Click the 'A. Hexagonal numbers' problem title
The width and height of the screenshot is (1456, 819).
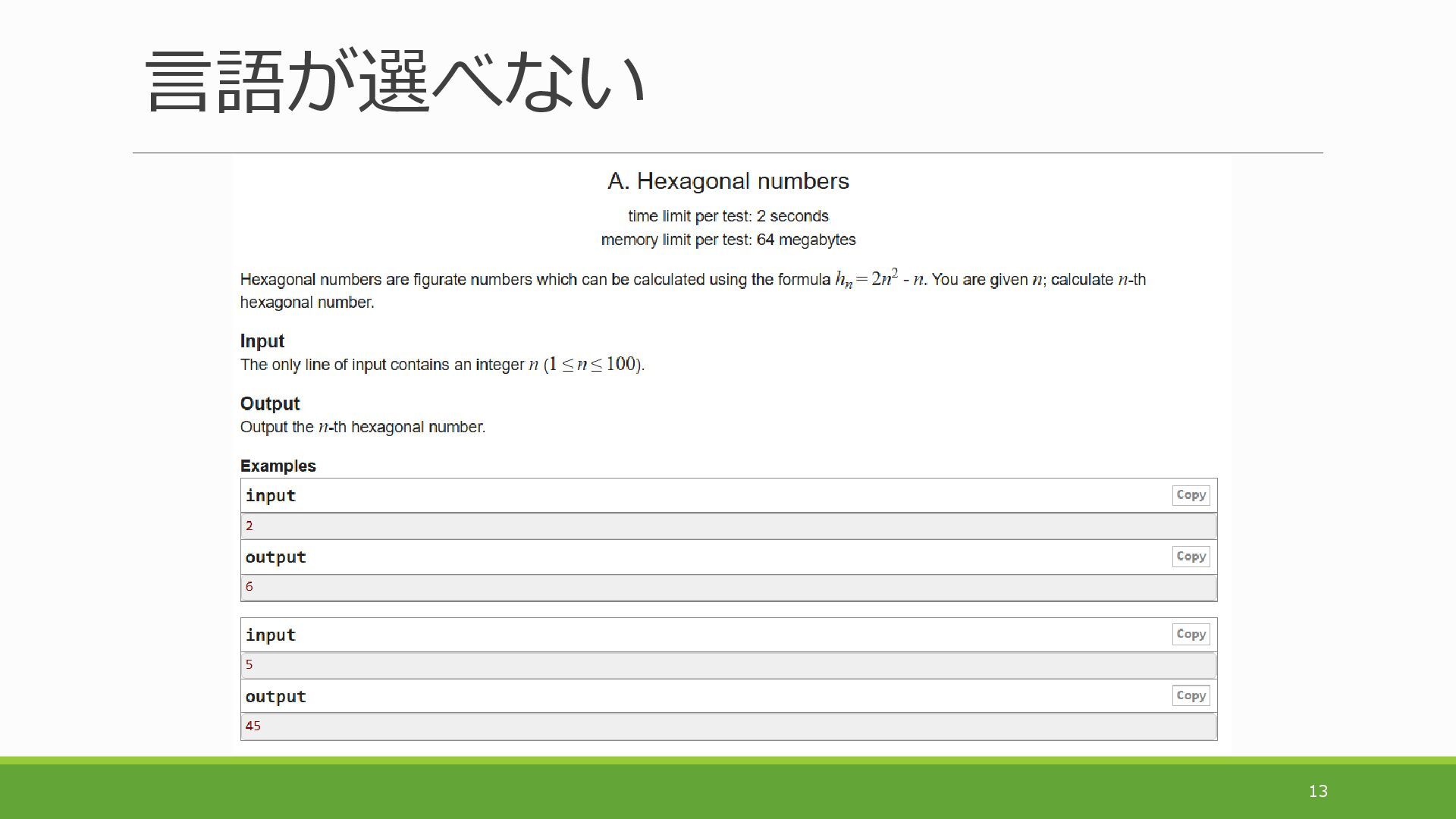[x=728, y=181]
